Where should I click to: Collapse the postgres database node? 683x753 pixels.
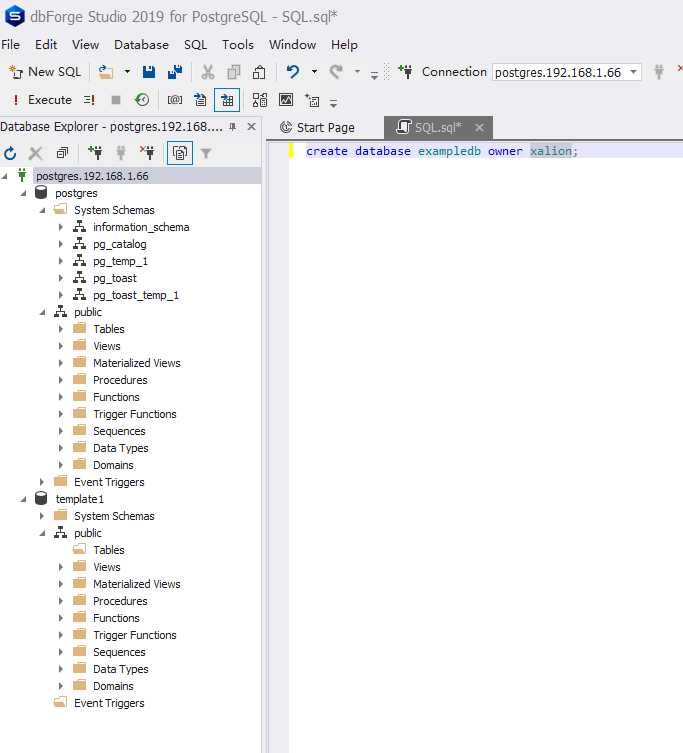tap(24, 194)
